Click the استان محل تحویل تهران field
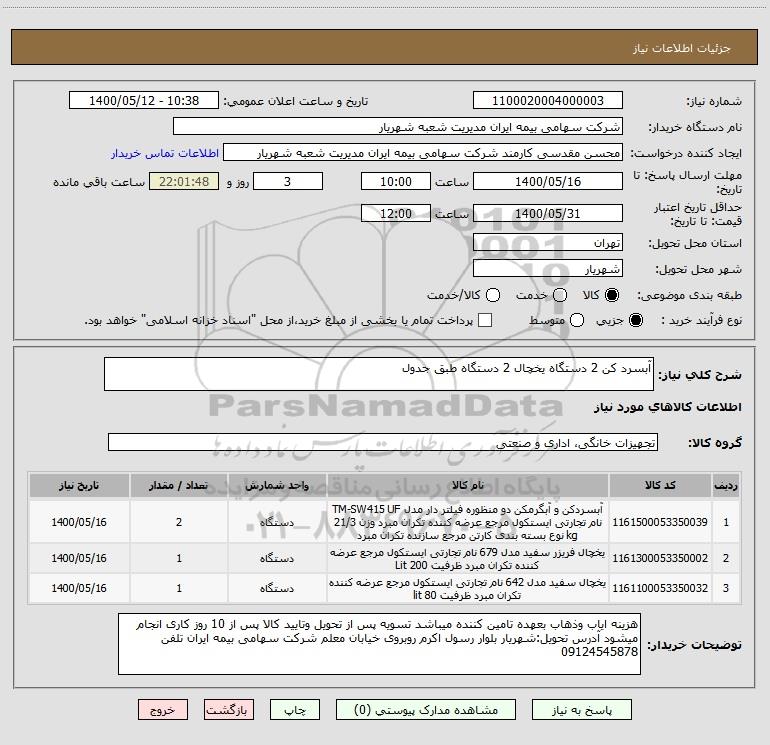This screenshot has height=745, width=770. (548, 243)
